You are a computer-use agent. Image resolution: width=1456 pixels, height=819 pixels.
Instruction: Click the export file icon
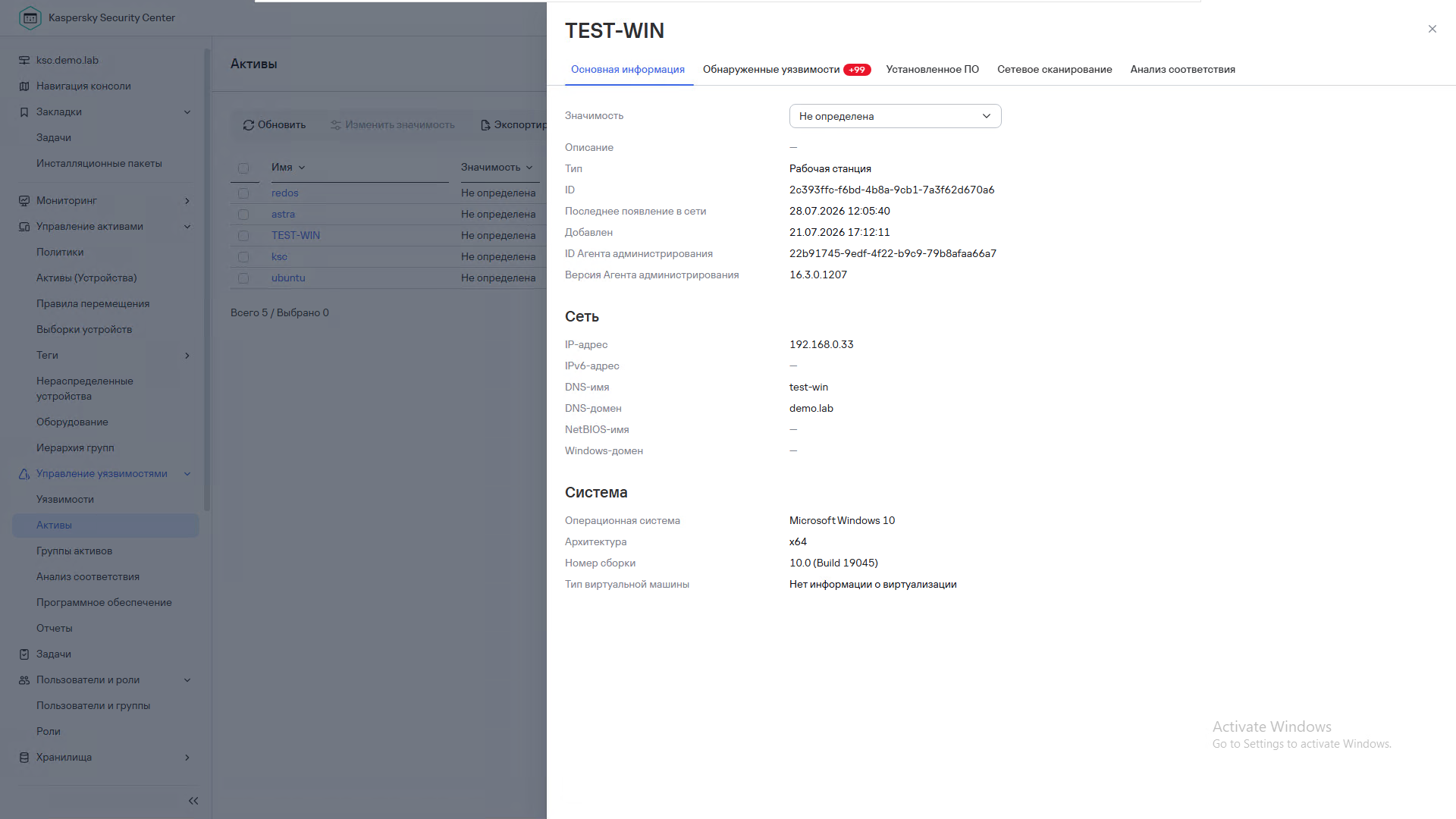pos(485,125)
